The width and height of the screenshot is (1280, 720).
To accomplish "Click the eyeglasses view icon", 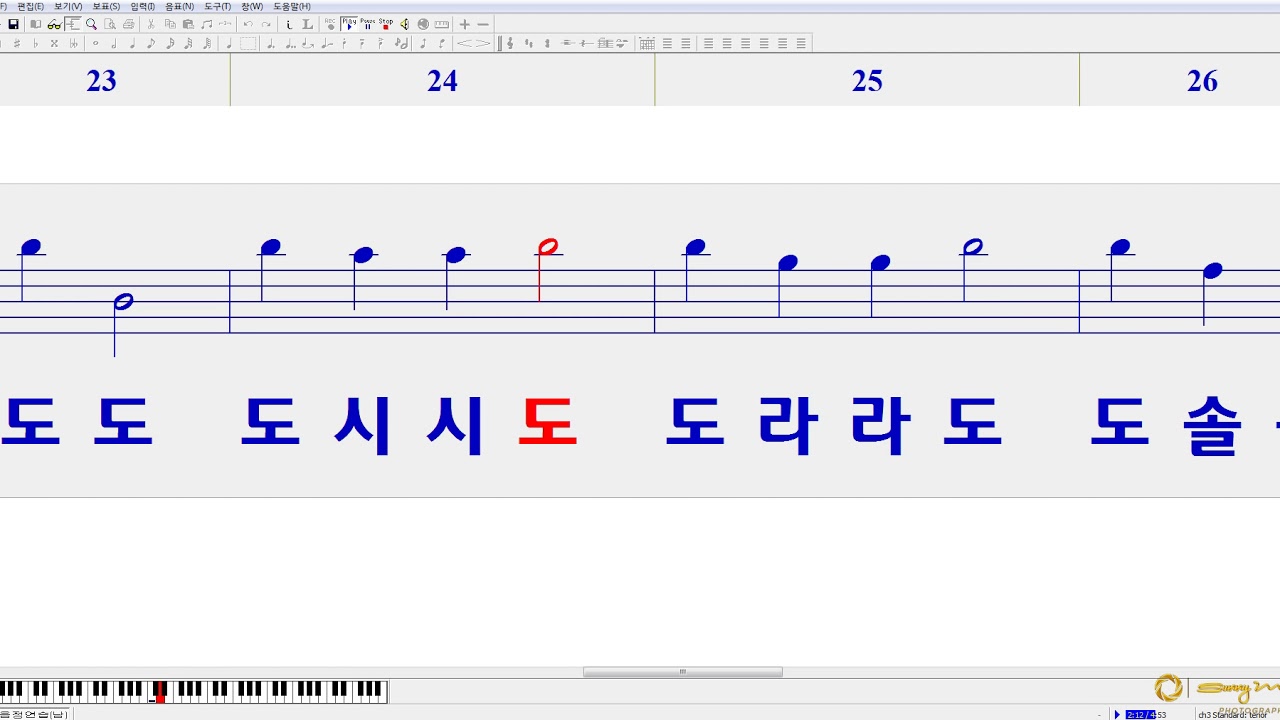I will [54, 24].
